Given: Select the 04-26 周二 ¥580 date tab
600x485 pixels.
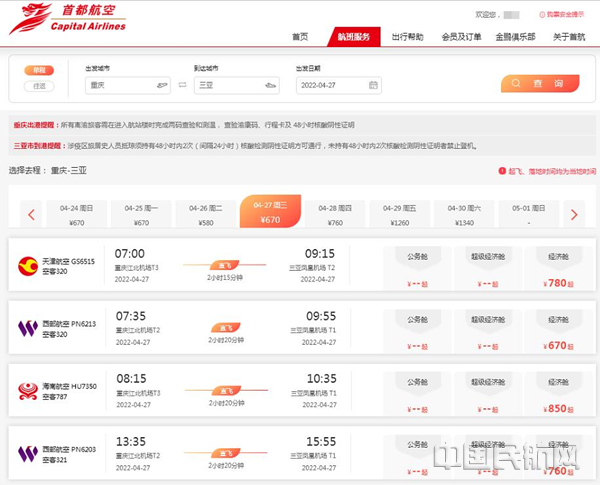Looking at the screenshot, I should [206, 215].
